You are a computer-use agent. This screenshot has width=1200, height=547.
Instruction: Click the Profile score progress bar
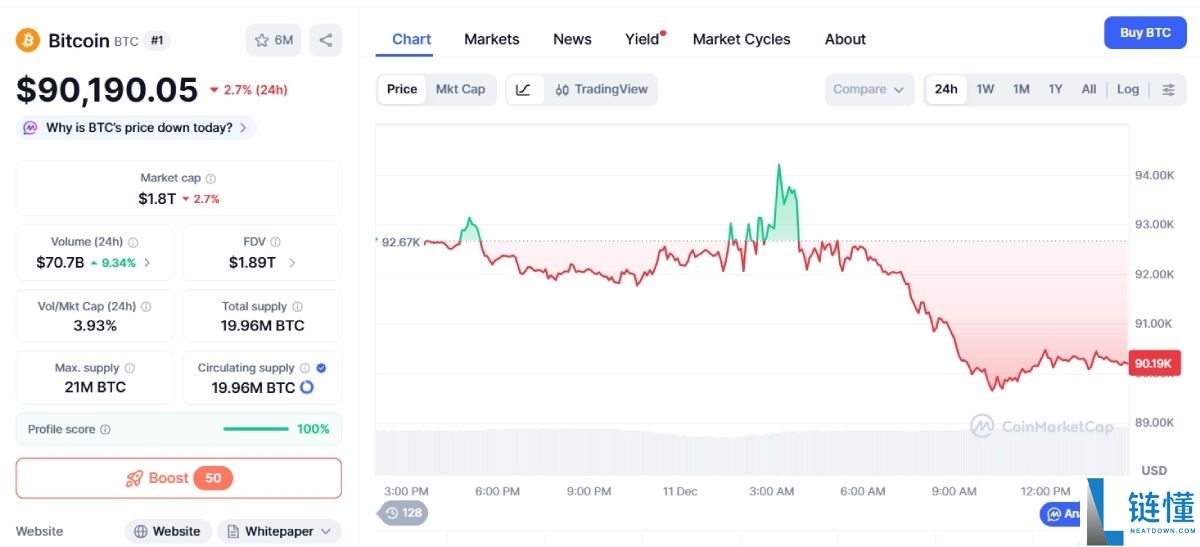[256, 429]
